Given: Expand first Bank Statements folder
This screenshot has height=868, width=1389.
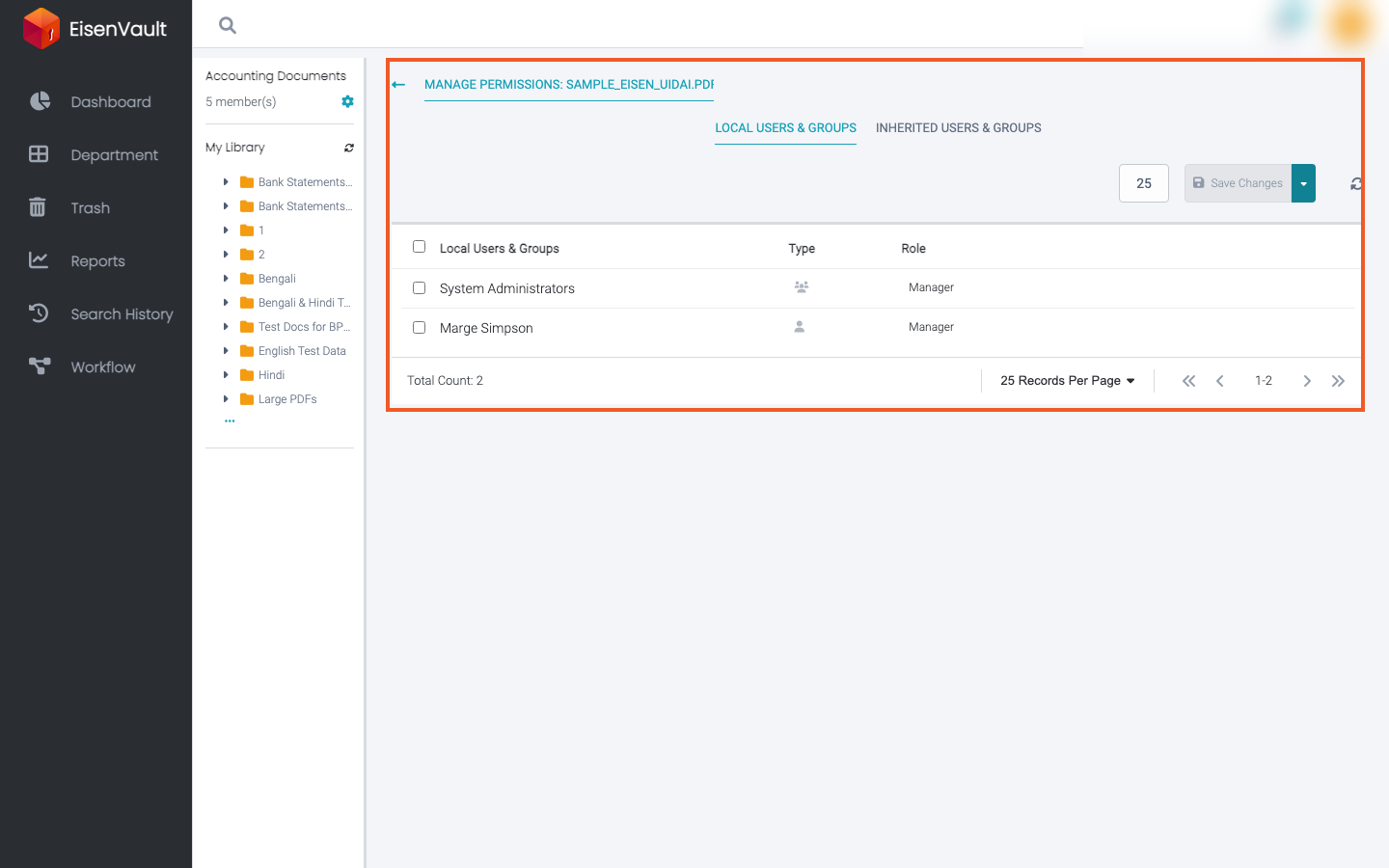Looking at the screenshot, I should (x=226, y=182).
